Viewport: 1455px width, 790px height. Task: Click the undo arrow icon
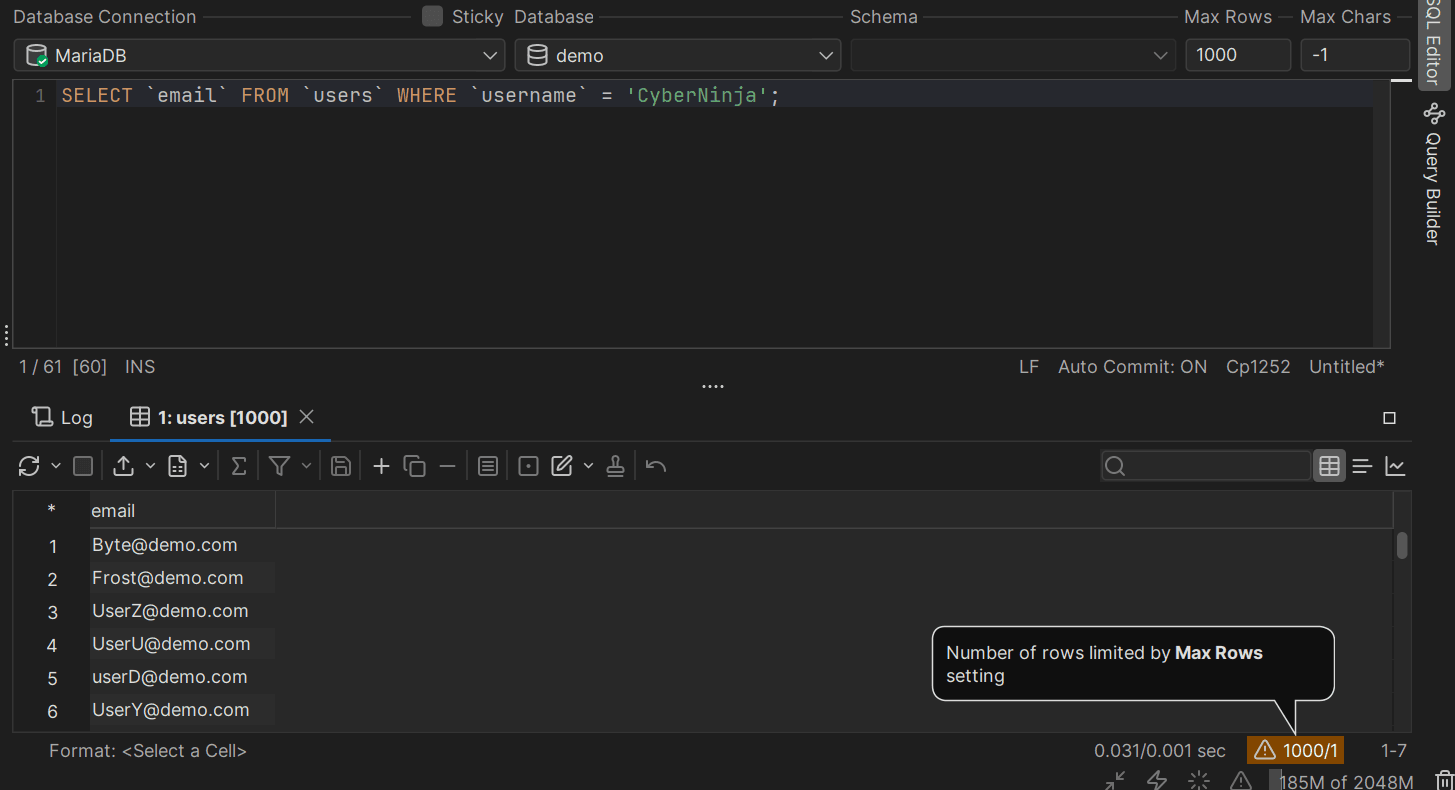(x=656, y=466)
